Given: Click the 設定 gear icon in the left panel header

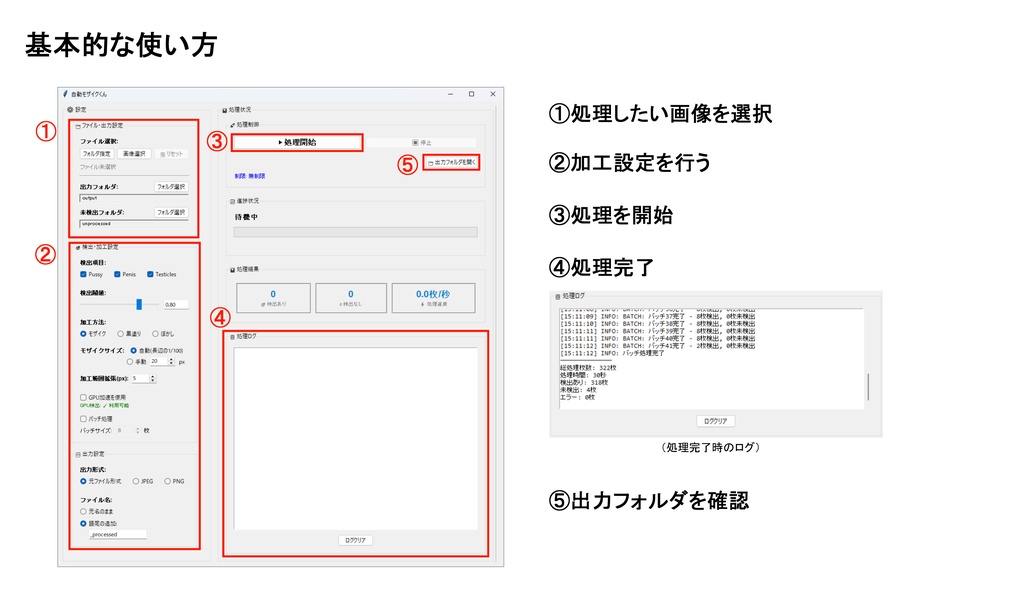Looking at the screenshot, I should point(70,109).
